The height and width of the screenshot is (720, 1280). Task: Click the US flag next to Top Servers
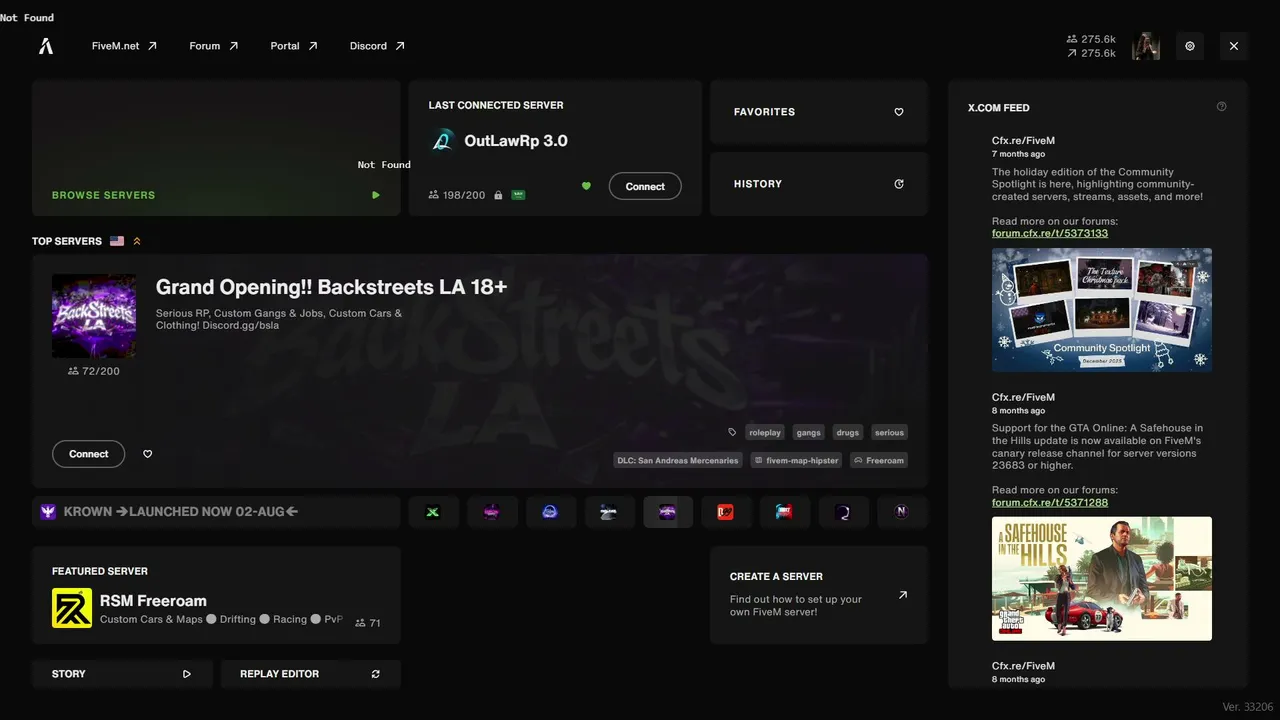tap(117, 241)
